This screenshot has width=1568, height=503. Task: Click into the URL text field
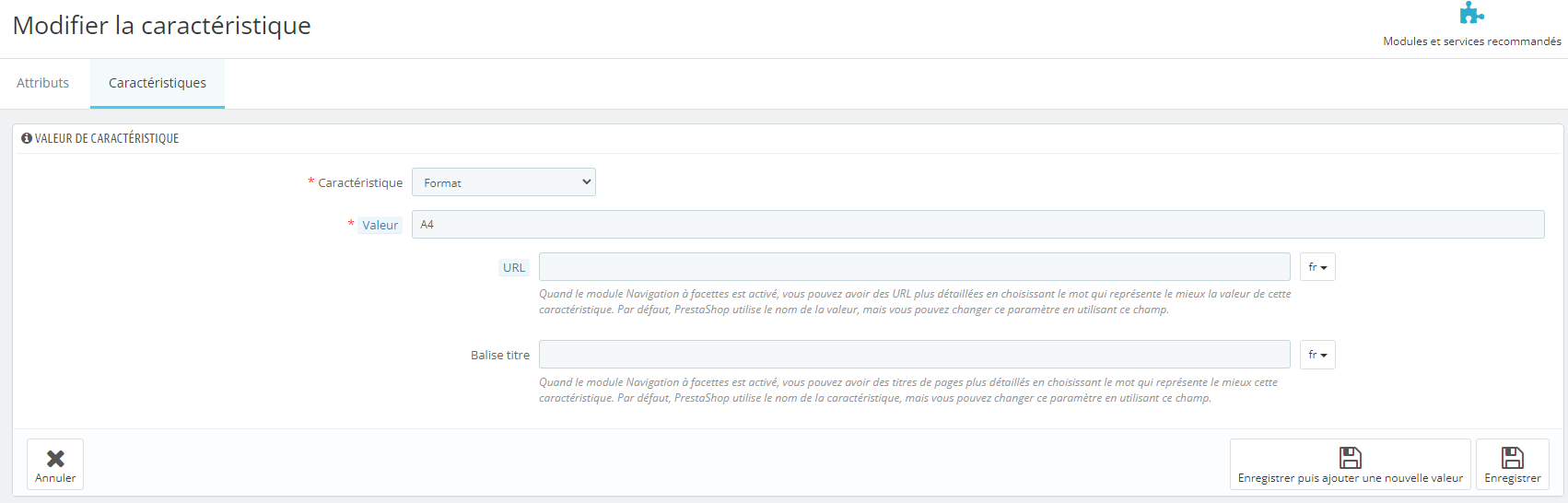point(914,267)
